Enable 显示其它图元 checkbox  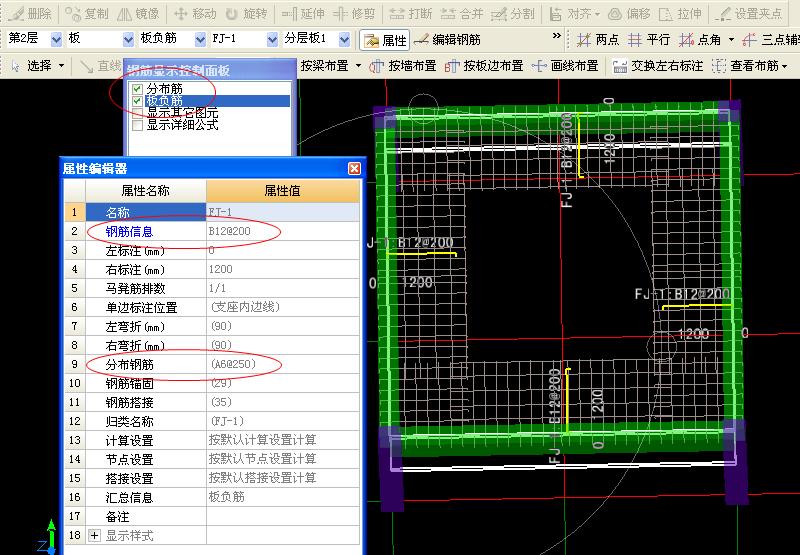pos(137,113)
